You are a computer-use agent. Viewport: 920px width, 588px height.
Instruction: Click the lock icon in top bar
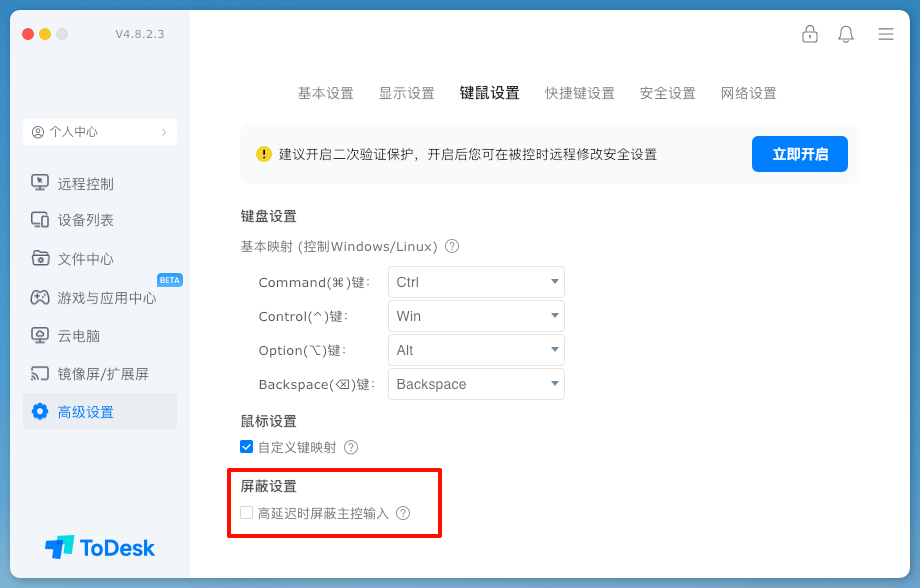pyautogui.click(x=810, y=34)
